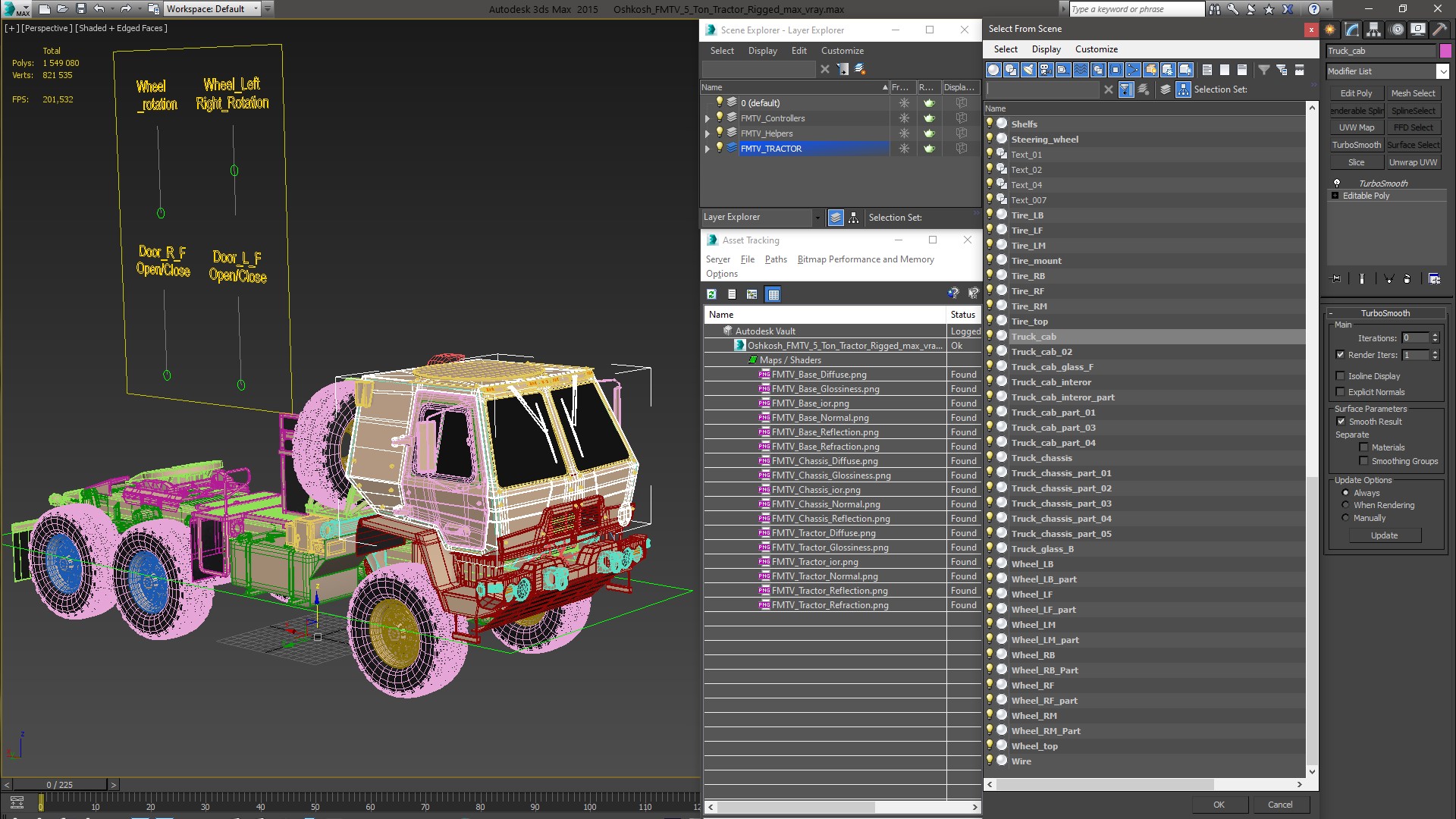Save the file using the floppy icon
1456x819 pixels.
(x=81, y=9)
